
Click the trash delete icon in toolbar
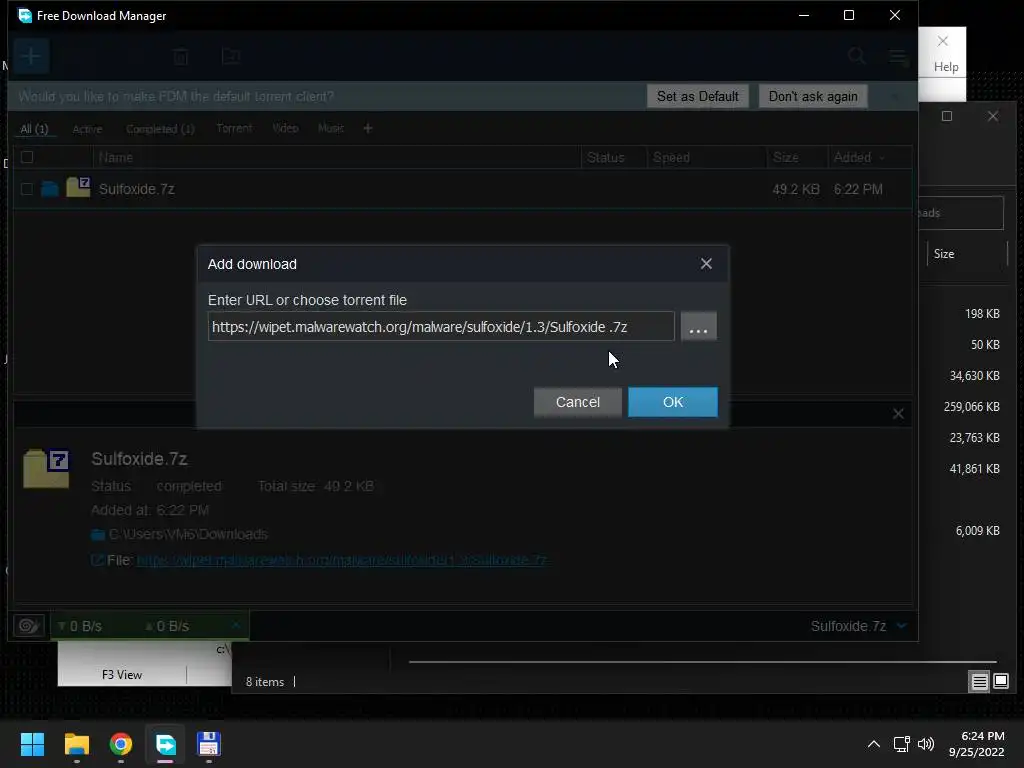[x=181, y=56]
